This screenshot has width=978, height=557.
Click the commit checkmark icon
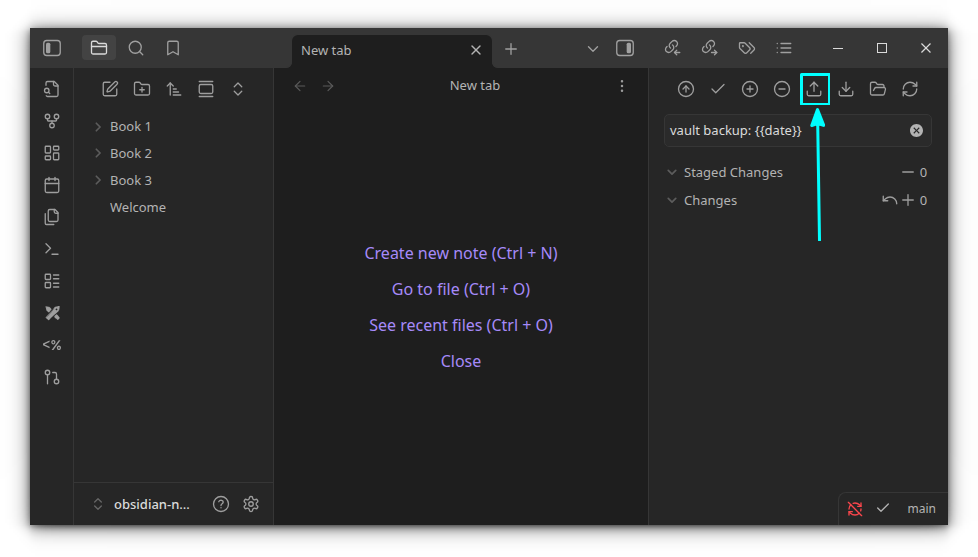click(718, 89)
